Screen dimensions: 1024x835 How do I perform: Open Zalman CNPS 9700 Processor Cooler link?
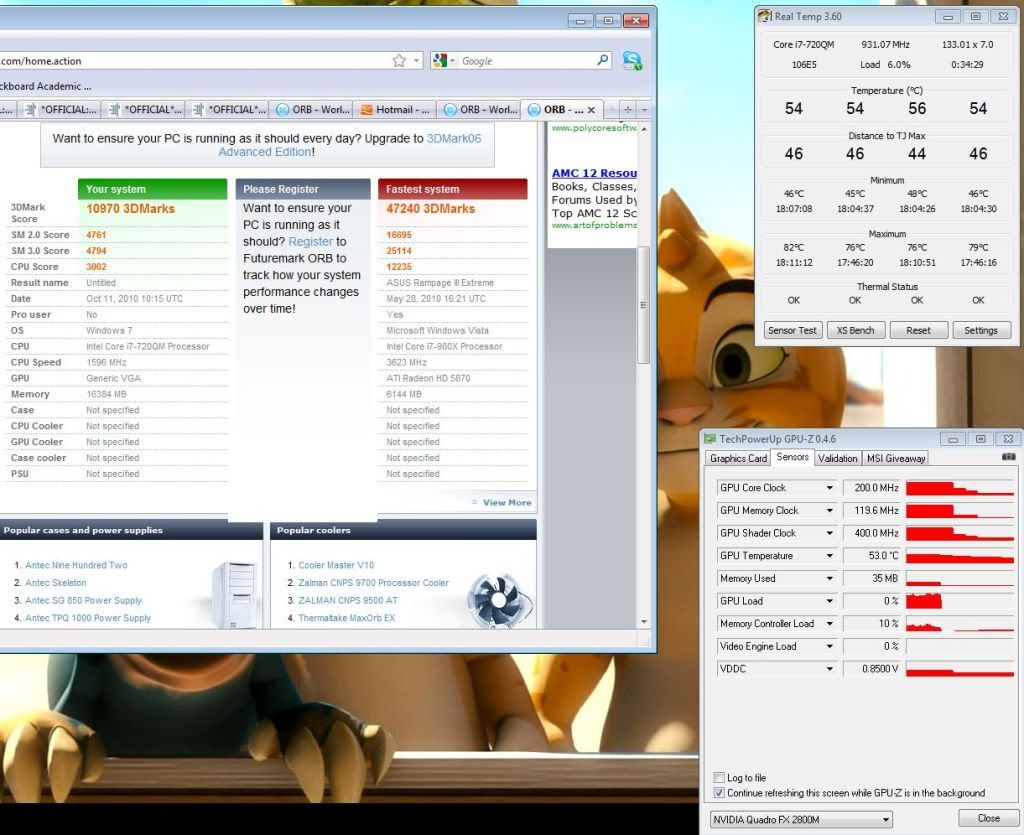click(x=374, y=583)
